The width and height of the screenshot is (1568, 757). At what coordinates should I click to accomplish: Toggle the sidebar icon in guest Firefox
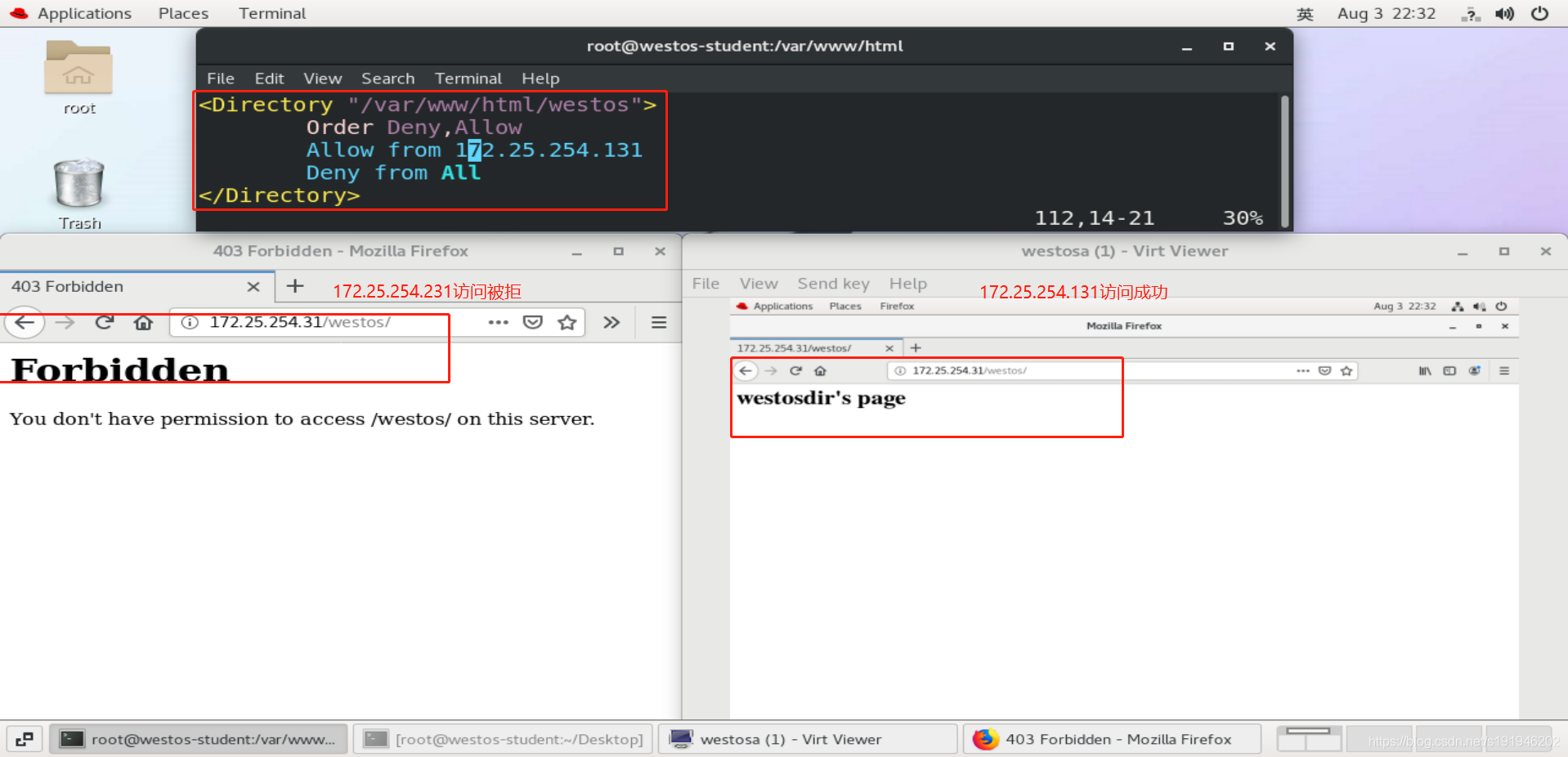[x=1449, y=371]
